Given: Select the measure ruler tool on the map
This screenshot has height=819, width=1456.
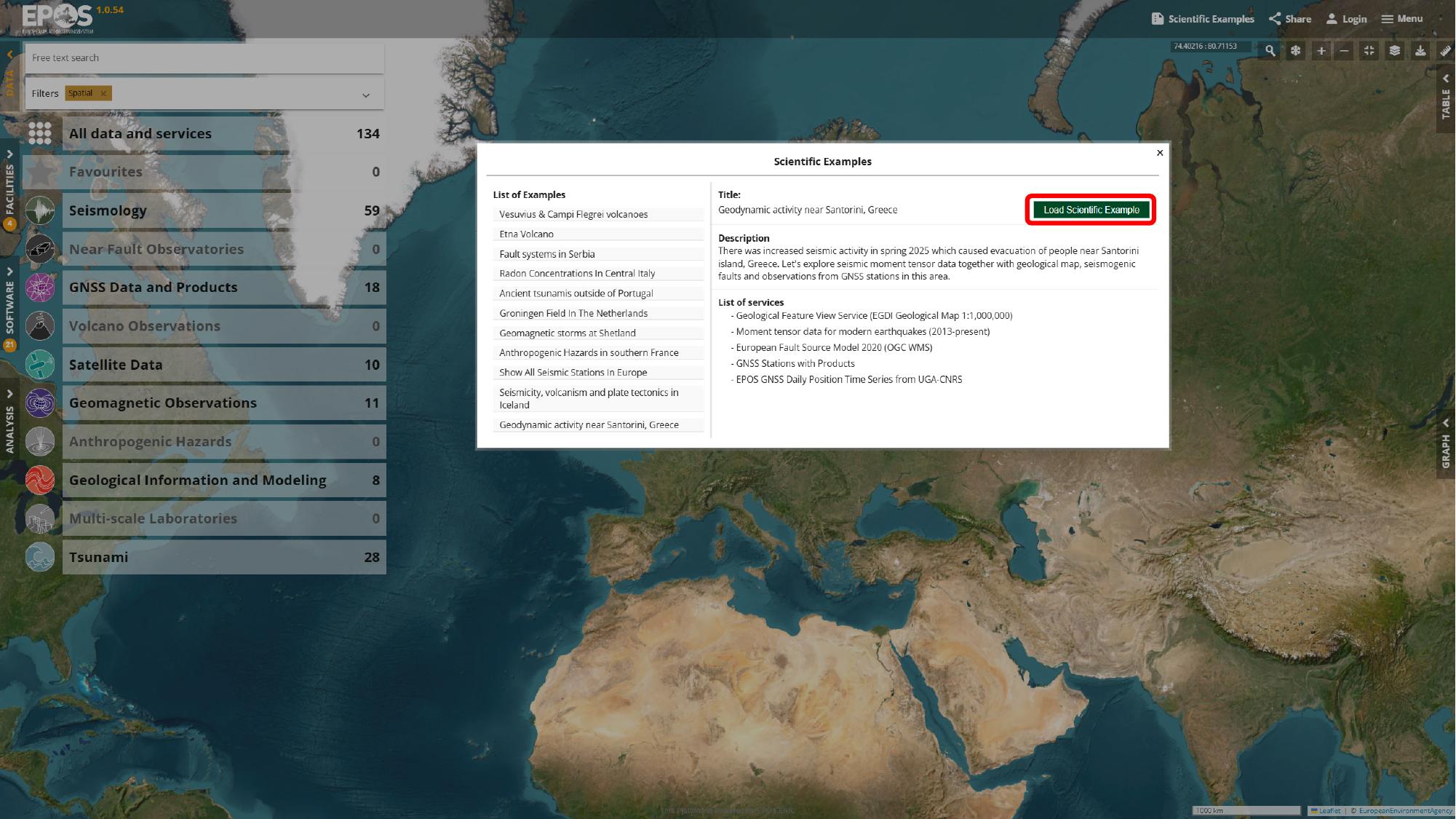Looking at the screenshot, I should 1444,51.
